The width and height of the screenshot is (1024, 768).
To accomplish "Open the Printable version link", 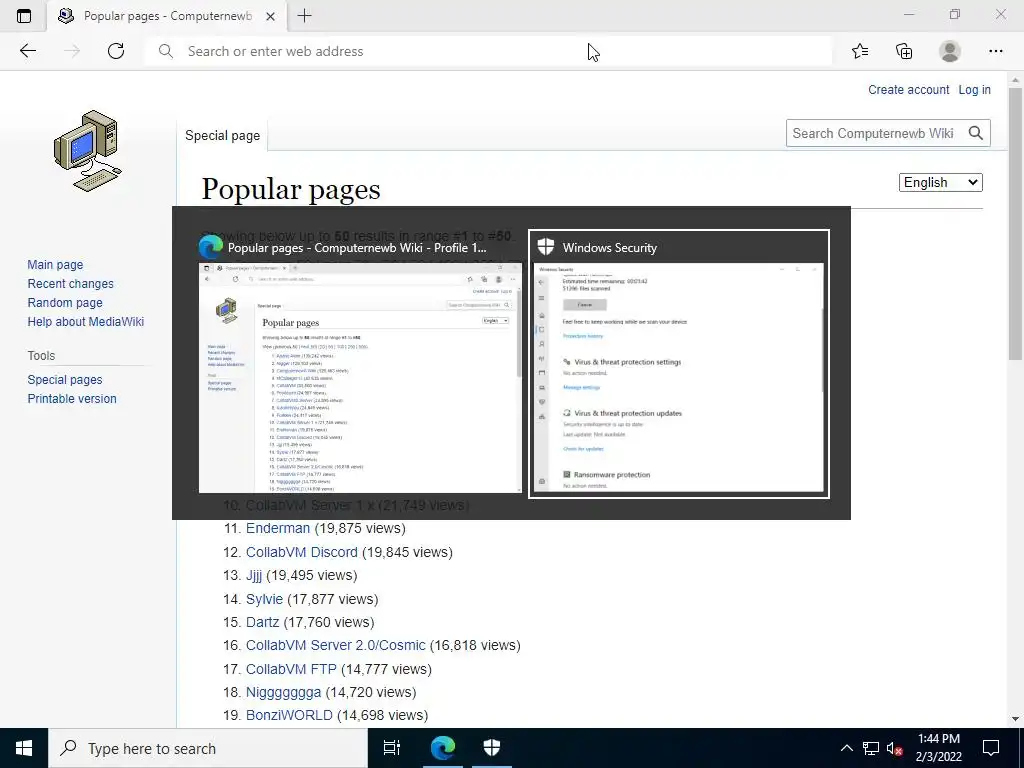I will pyautogui.click(x=72, y=398).
